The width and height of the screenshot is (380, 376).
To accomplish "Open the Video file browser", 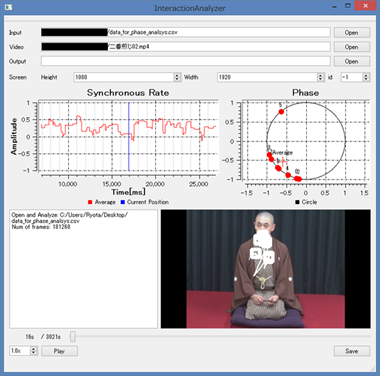I will 352,47.
